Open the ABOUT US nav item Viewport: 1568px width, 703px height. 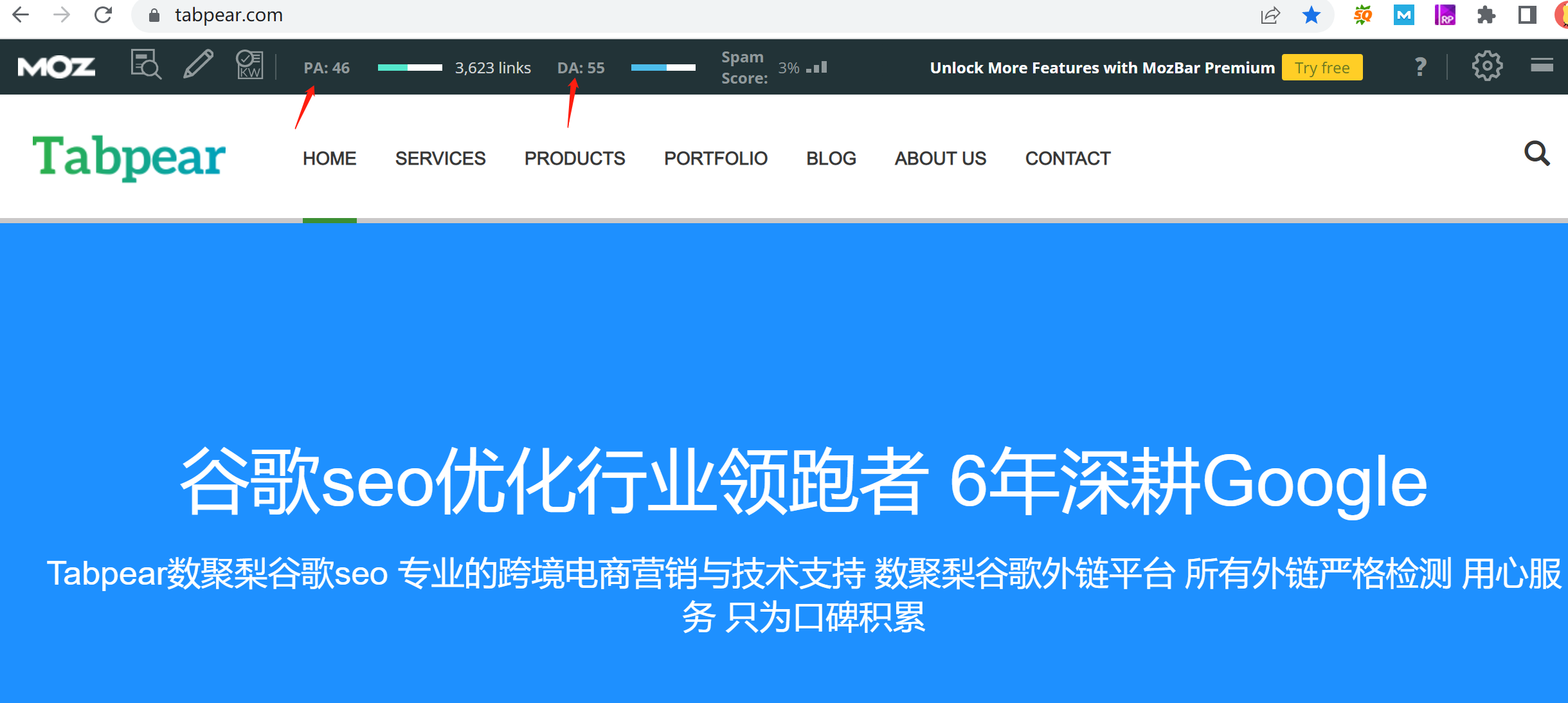point(941,158)
